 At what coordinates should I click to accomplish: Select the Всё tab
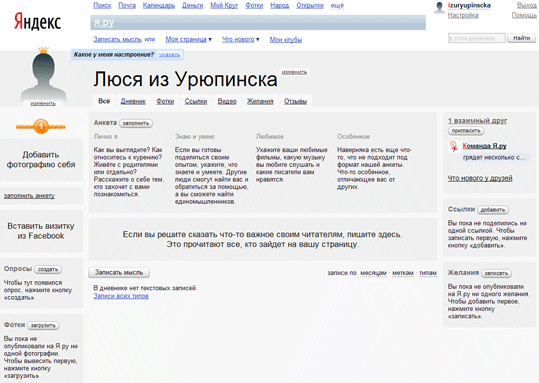(x=104, y=101)
